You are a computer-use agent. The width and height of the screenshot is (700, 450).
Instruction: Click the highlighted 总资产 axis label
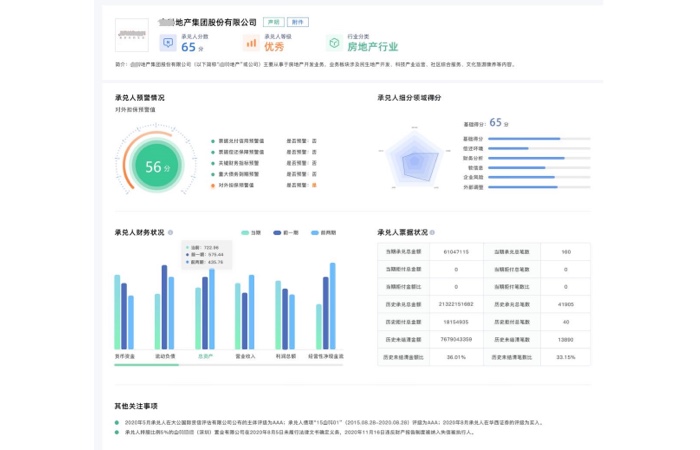point(205,356)
